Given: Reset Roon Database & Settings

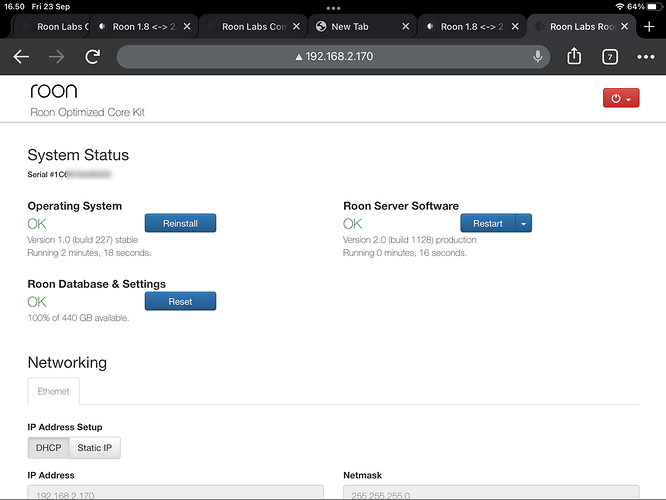Looking at the screenshot, I should [x=181, y=302].
